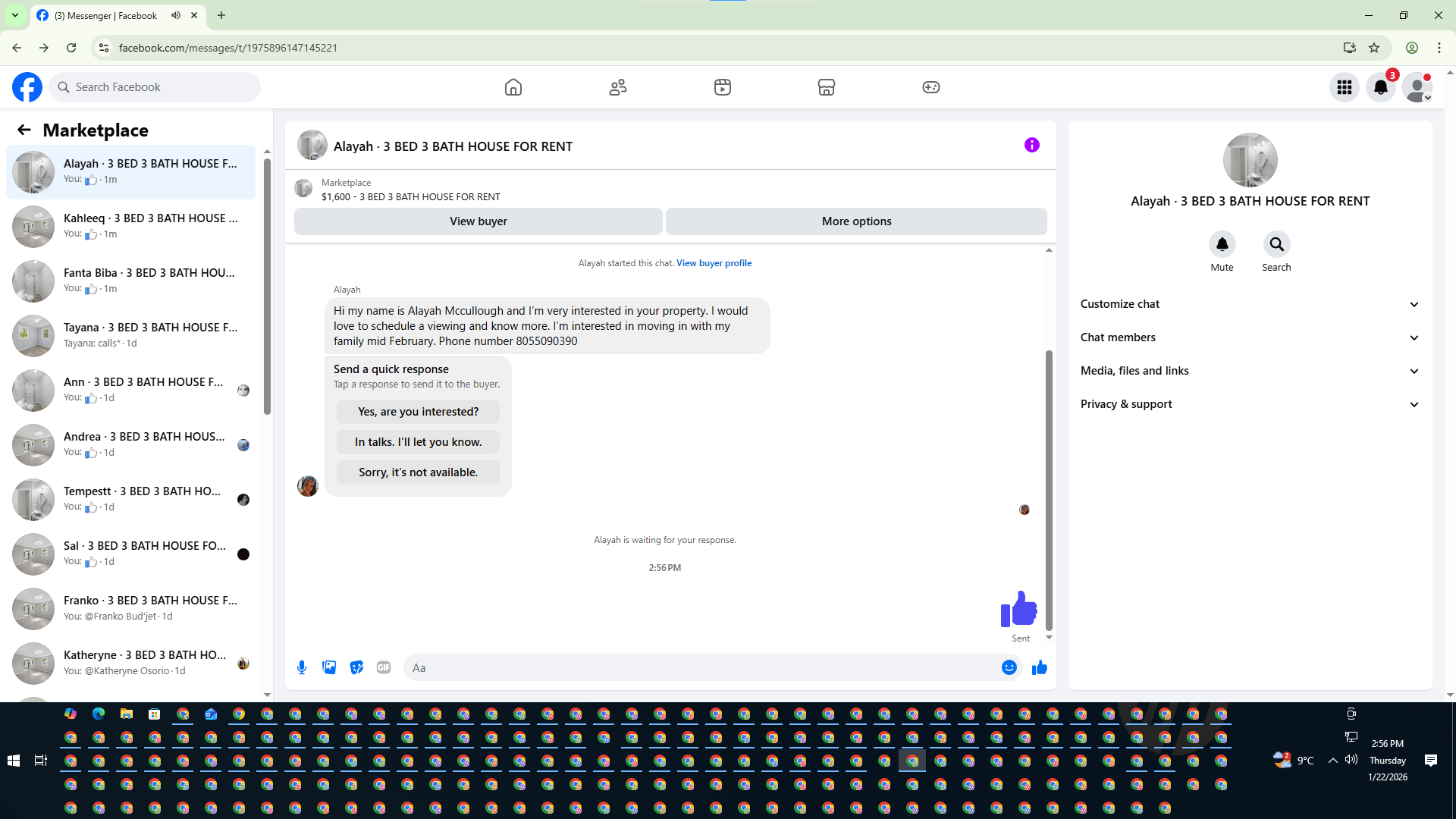This screenshot has height=819, width=1456.
Task: Open the Sal conversation
Action: tap(130, 554)
